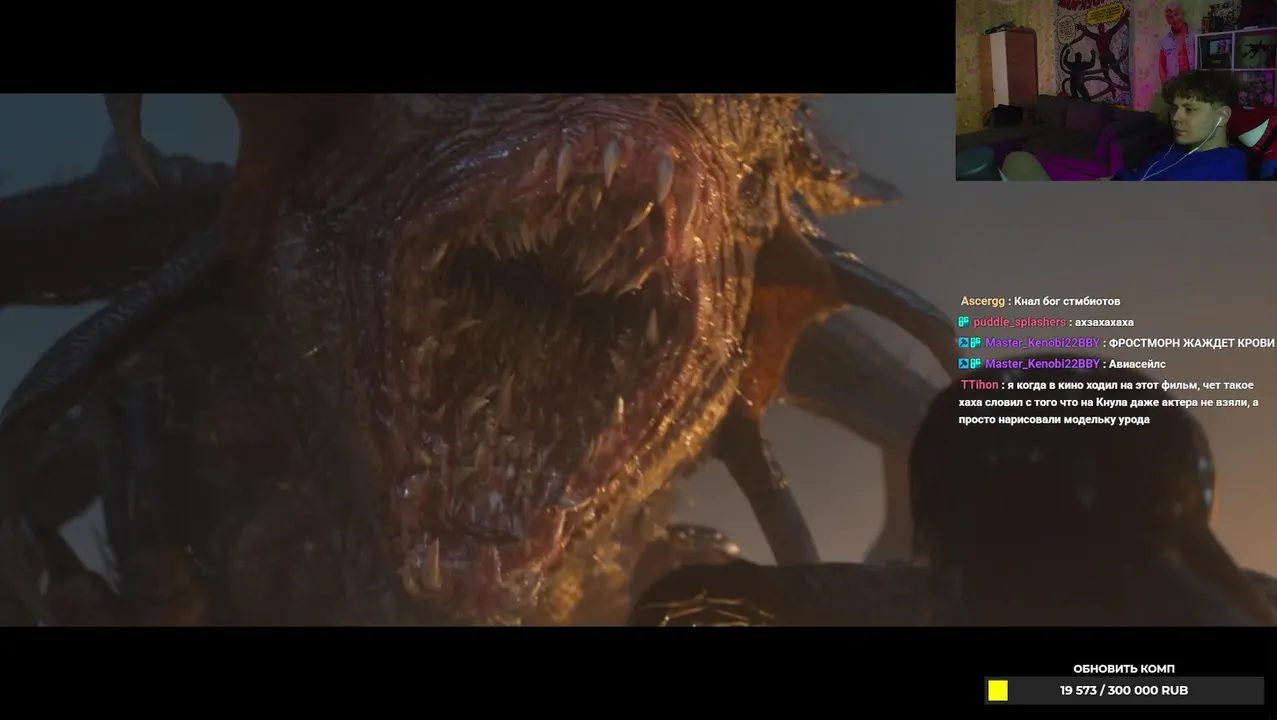The image size is (1277, 720).
Task: Open Master_Kenobi22BBY username on the ФРОСТМОРН message
Action: pyautogui.click(x=1042, y=343)
